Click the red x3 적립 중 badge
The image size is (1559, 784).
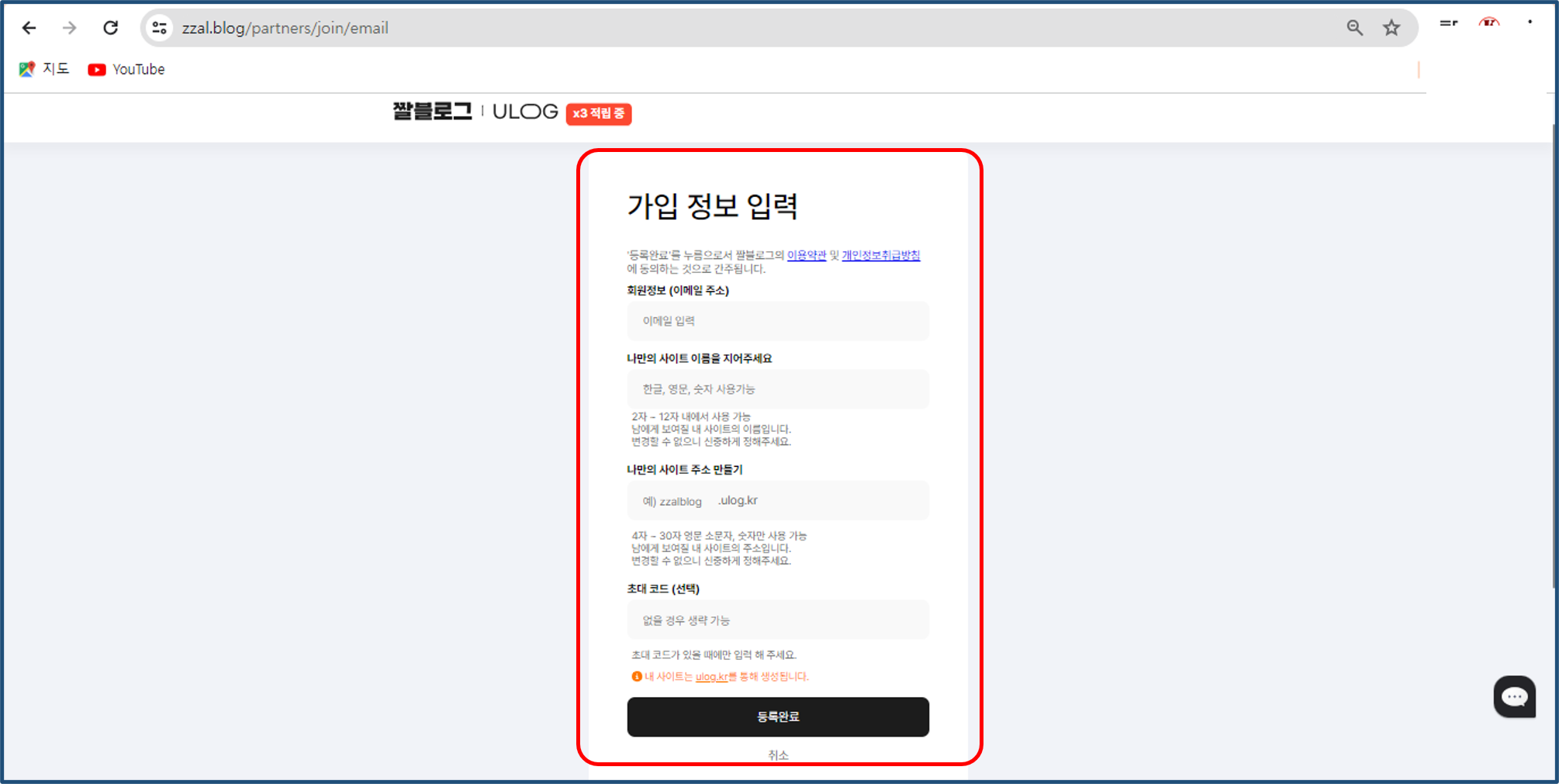(599, 114)
